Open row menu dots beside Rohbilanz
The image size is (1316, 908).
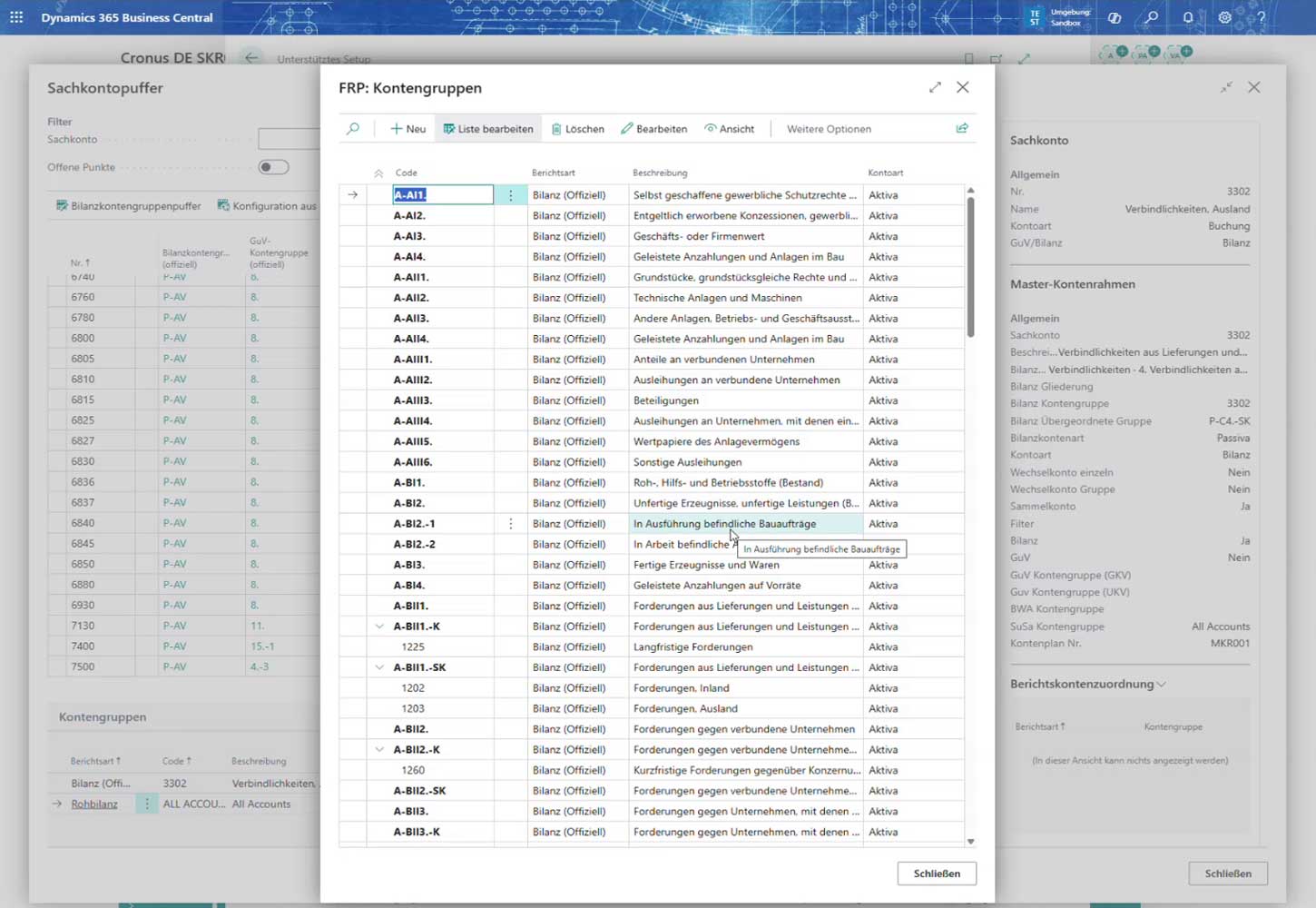[x=146, y=804]
